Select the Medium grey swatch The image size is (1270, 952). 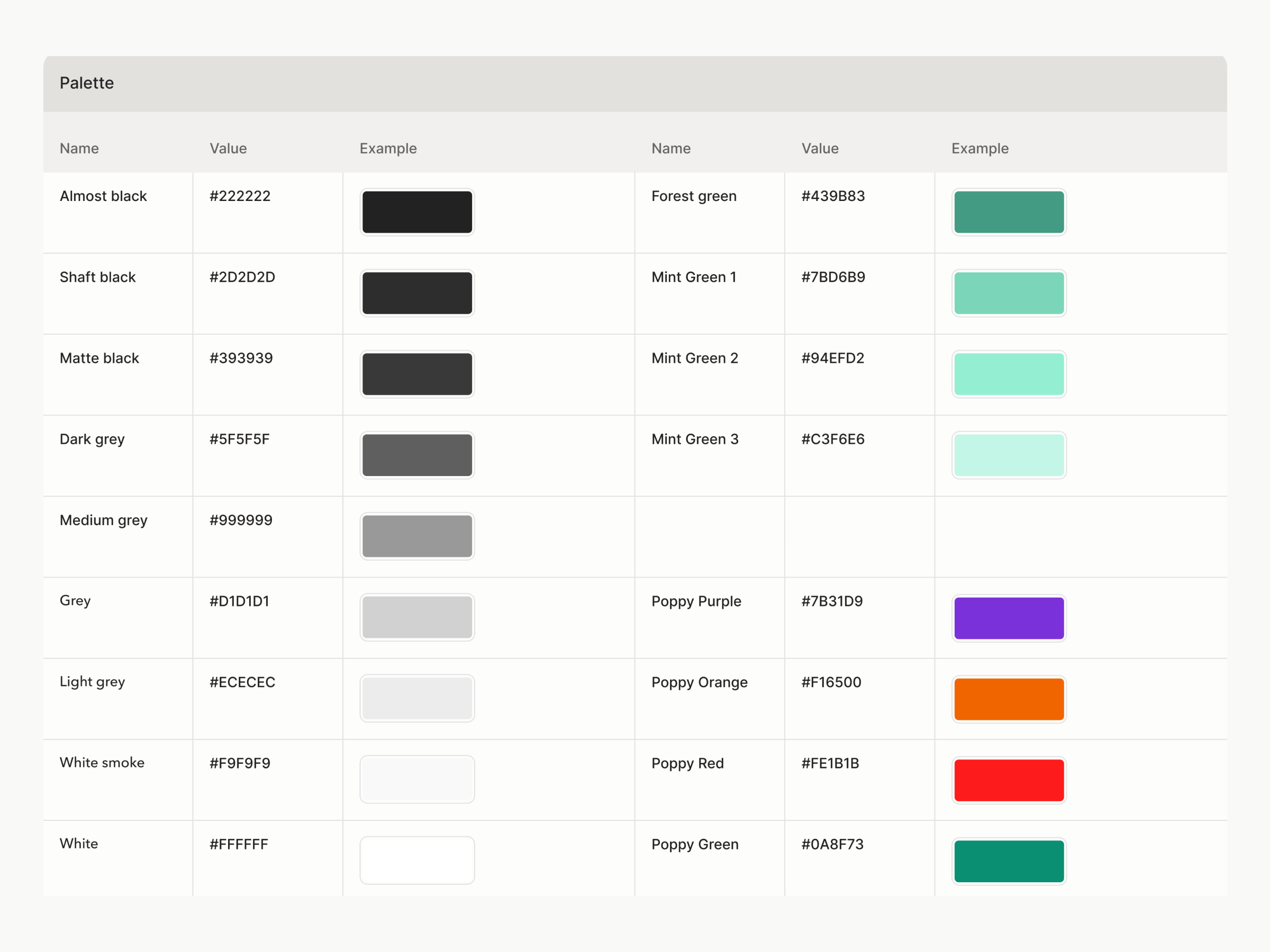click(417, 536)
